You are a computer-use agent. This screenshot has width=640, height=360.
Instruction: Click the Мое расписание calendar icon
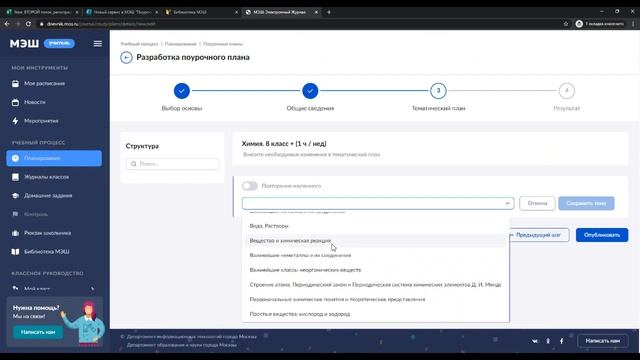15,83
